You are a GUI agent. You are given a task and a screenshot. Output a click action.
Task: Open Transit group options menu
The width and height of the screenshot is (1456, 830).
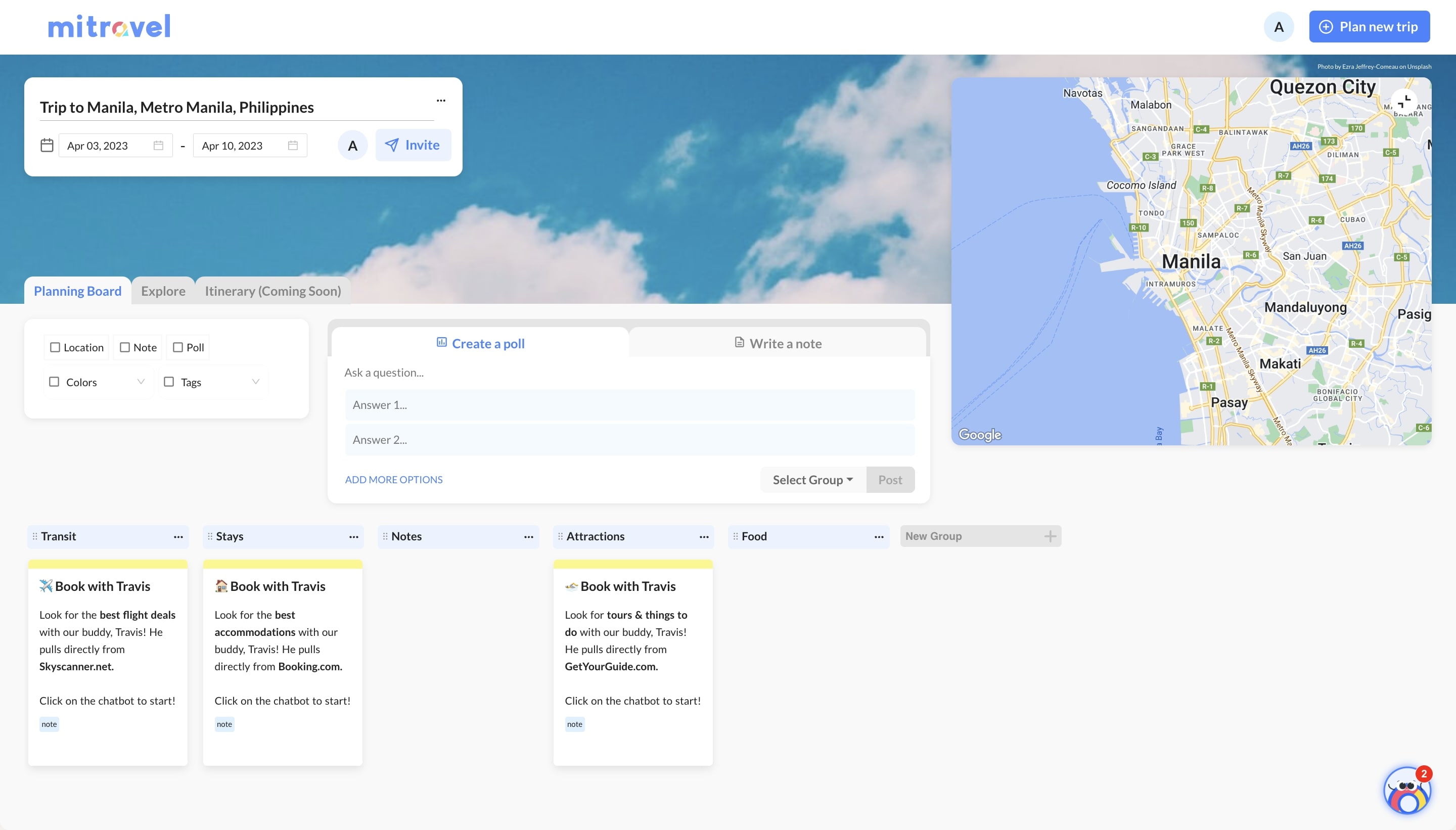click(x=178, y=536)
